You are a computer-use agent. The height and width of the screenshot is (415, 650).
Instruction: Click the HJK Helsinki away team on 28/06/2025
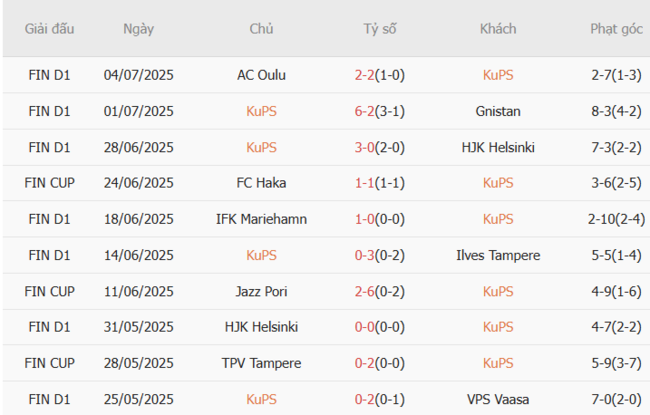coord(498,147)
